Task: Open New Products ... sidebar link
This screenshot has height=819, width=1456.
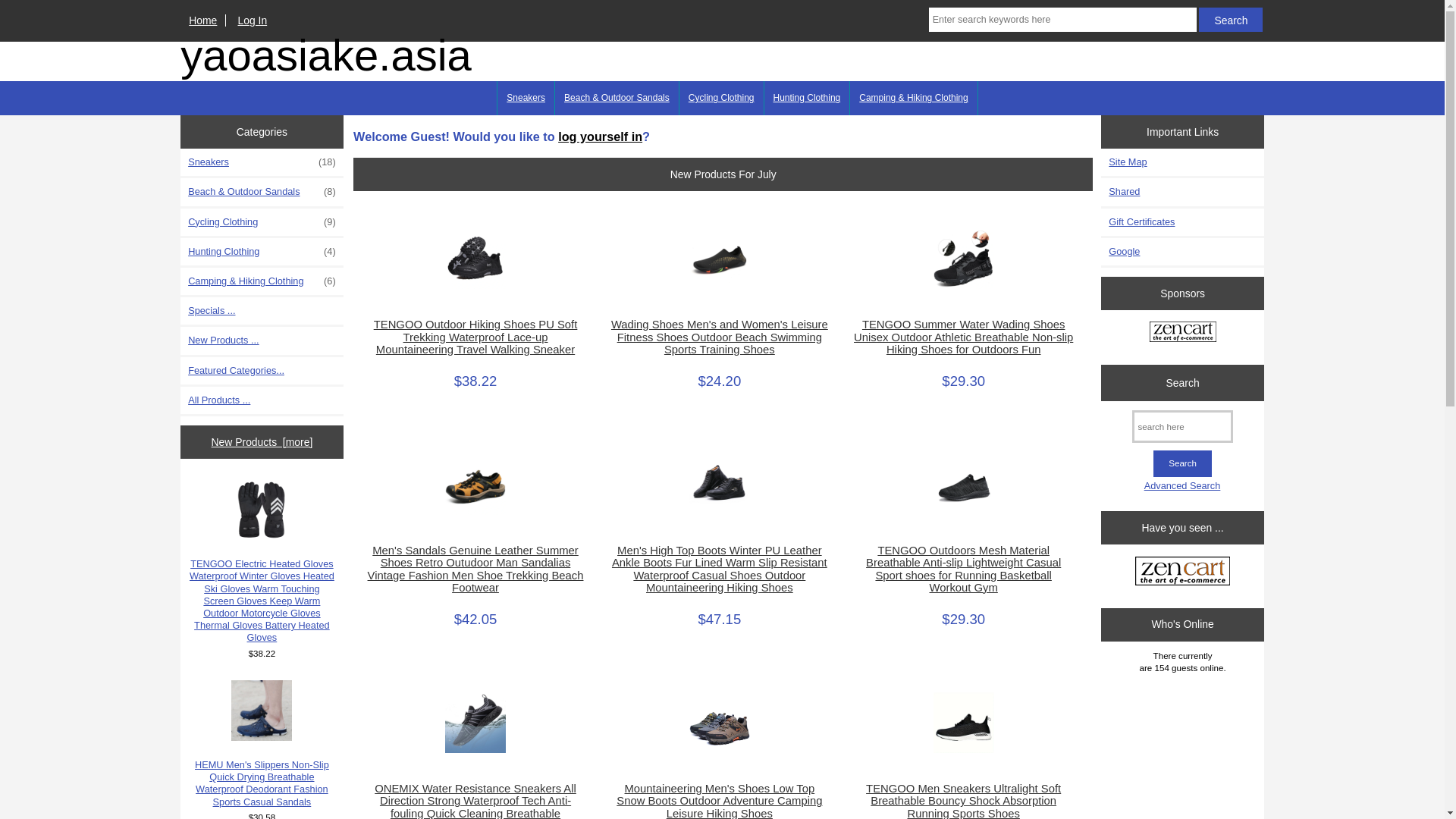Action: point(224,340)
